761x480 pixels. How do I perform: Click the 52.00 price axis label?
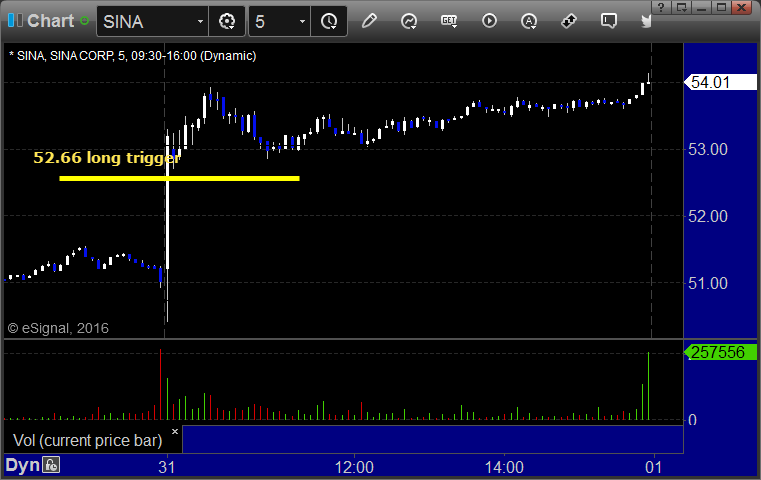click(708, 216)
